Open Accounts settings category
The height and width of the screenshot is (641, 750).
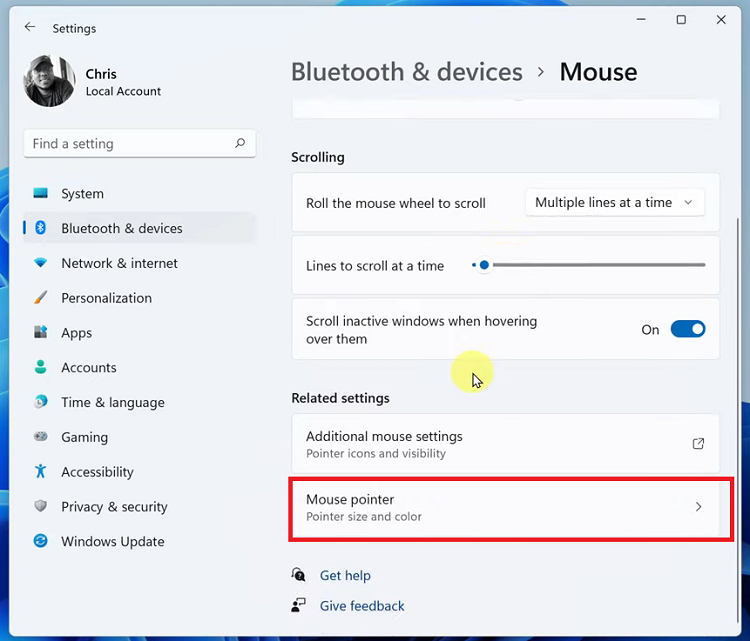[x=140, y=367]
